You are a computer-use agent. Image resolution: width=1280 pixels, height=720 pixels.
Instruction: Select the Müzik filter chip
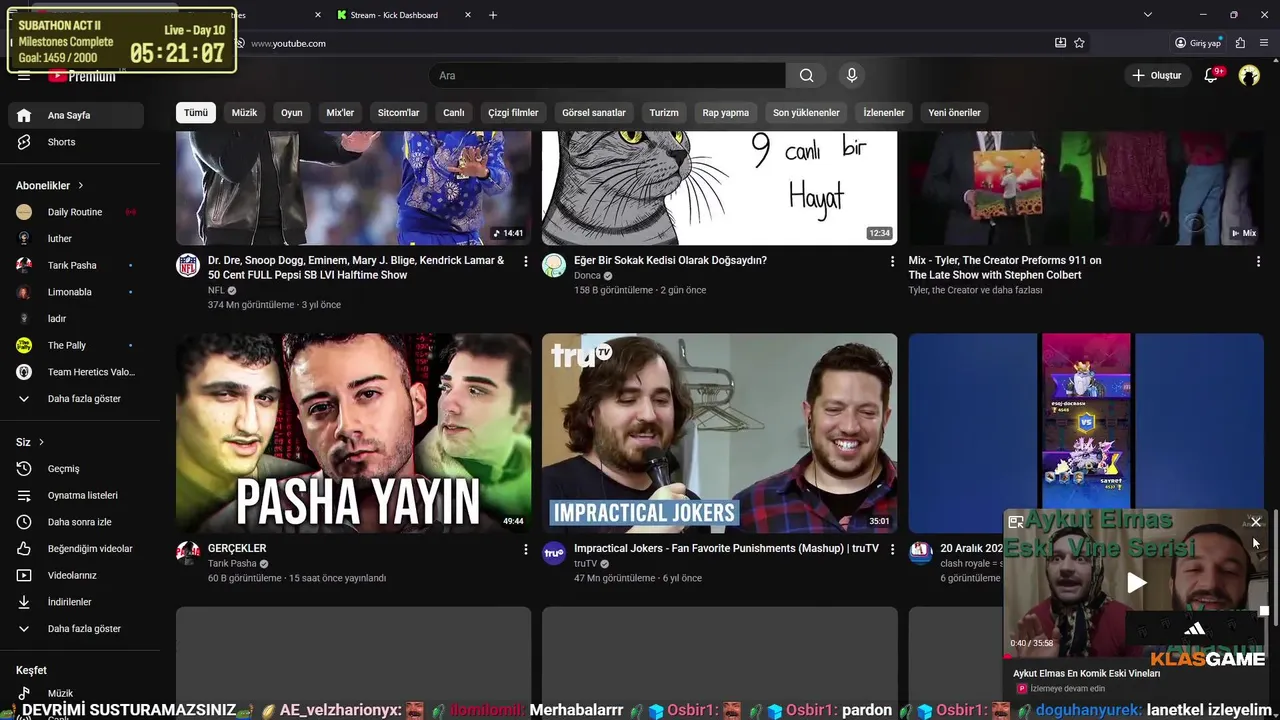[x=245, y=112]
